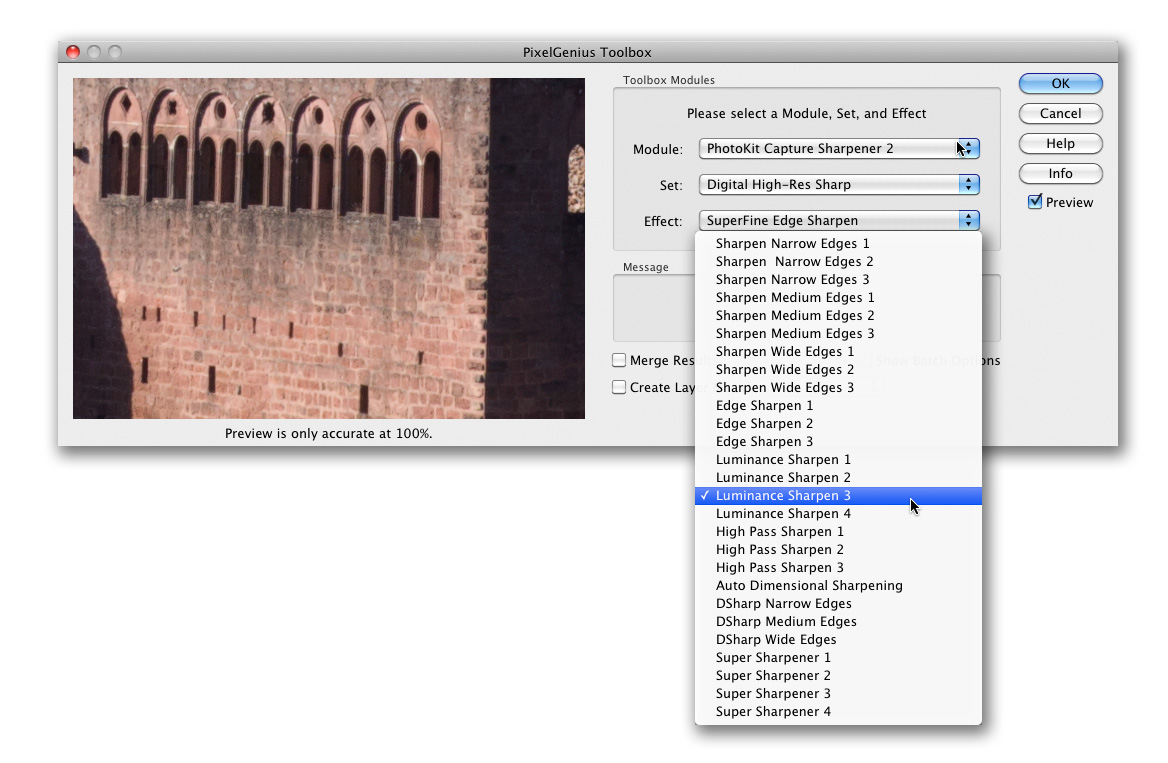Choose Luminance Sharpen 4
The image size is (1168, 763).
click(838, 513)
